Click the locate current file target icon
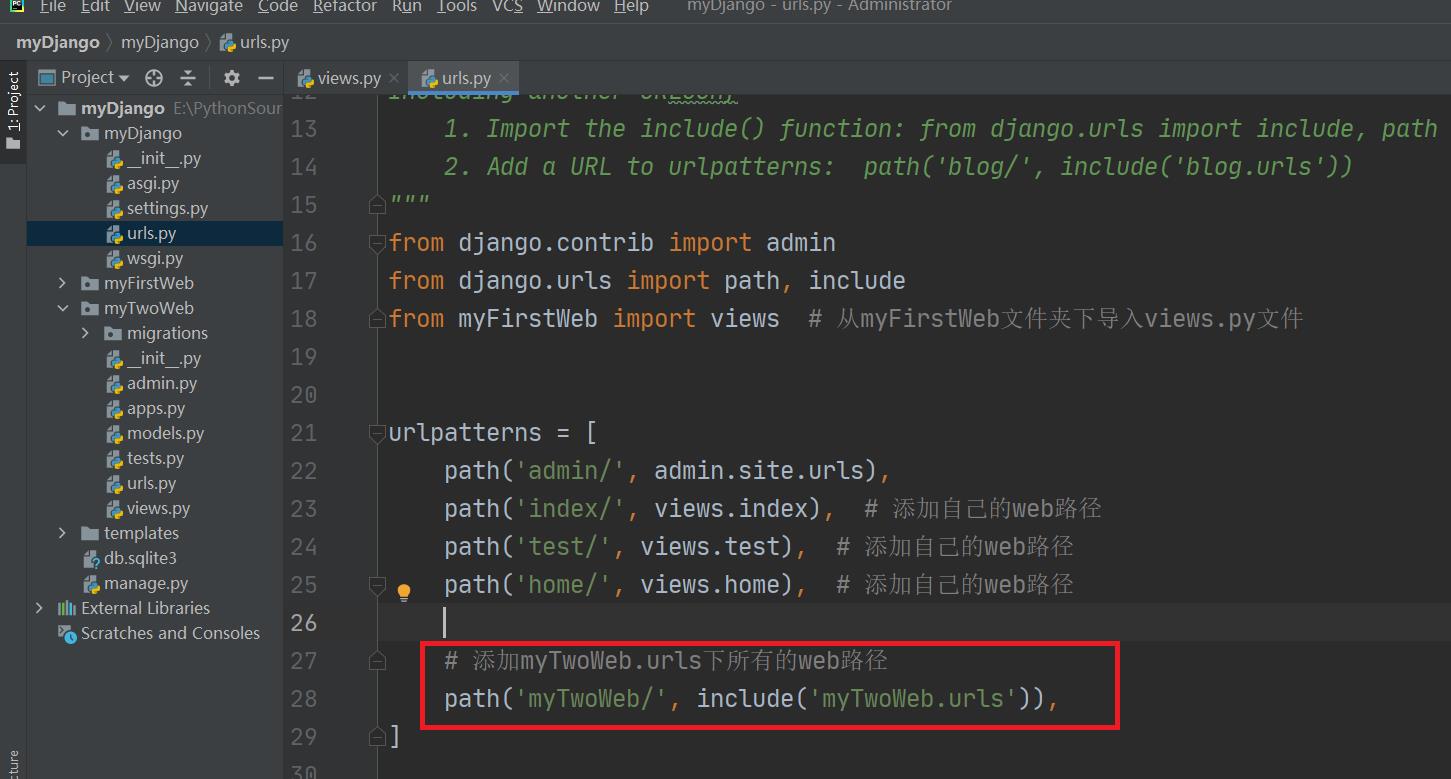This screenshot has width=1451, height=779. (154, 78)
